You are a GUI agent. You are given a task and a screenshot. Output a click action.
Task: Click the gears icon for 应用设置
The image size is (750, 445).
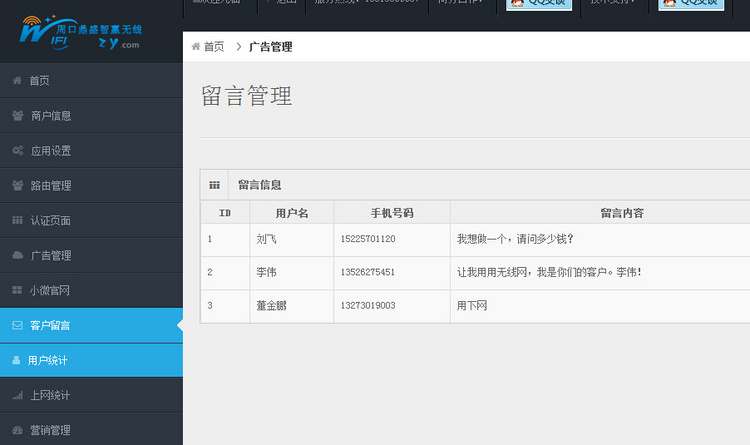[x=18, y=150]
